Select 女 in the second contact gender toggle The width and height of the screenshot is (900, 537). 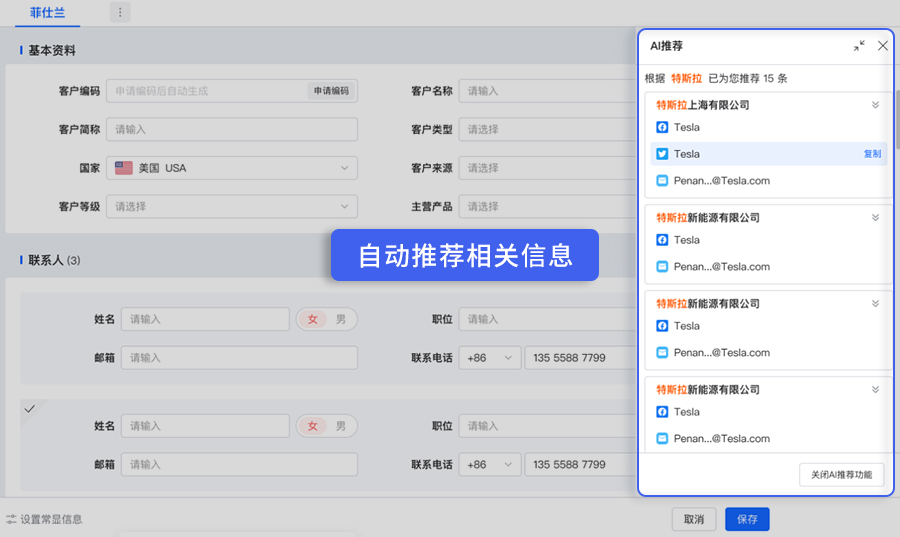pos(312,426)
